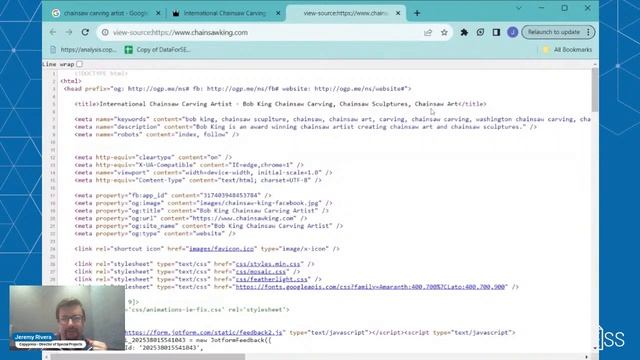Screen dimensions: 640x360
Task: Open the images/favicon.ico link
Action: pos(221,249)
